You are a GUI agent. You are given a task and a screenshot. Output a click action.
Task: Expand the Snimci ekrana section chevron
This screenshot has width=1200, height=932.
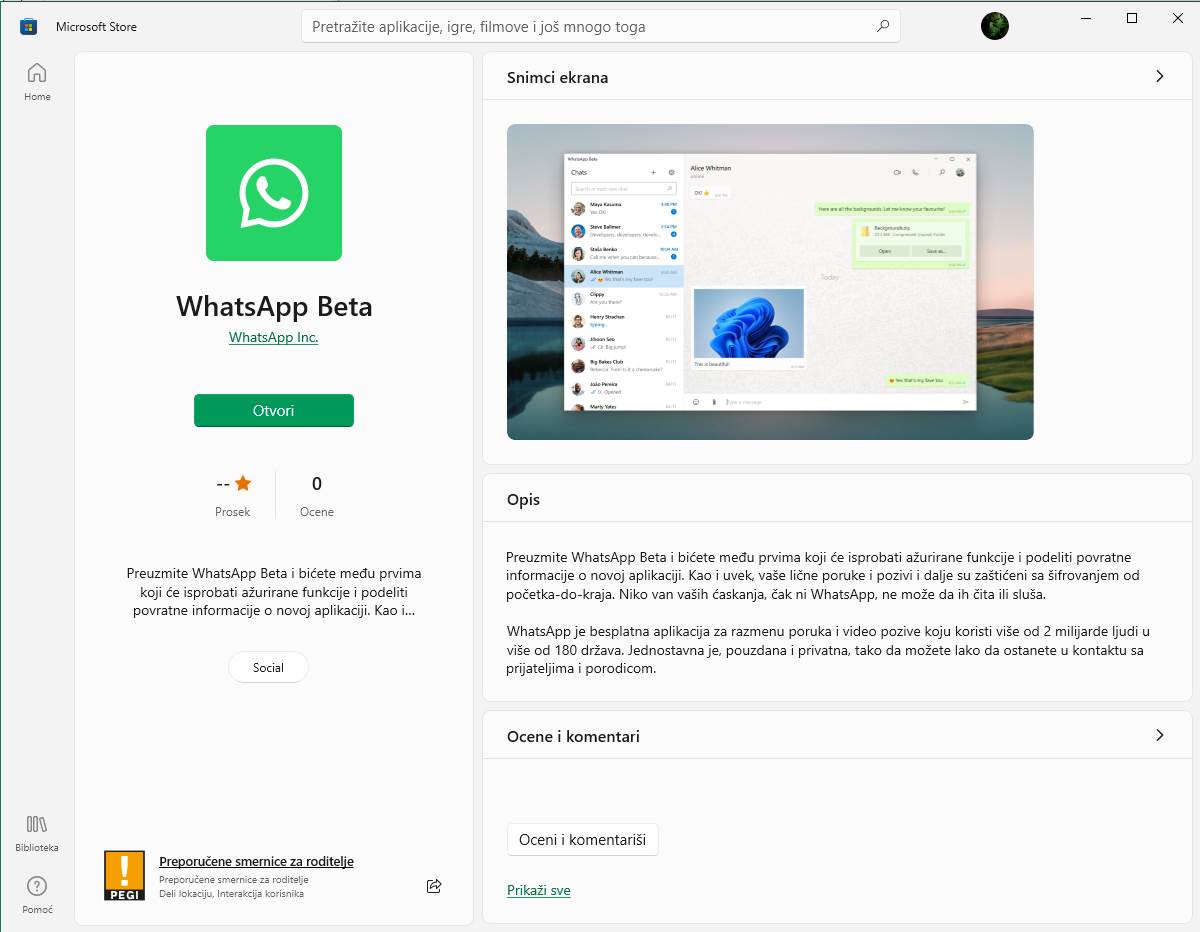coord(1159,75)
